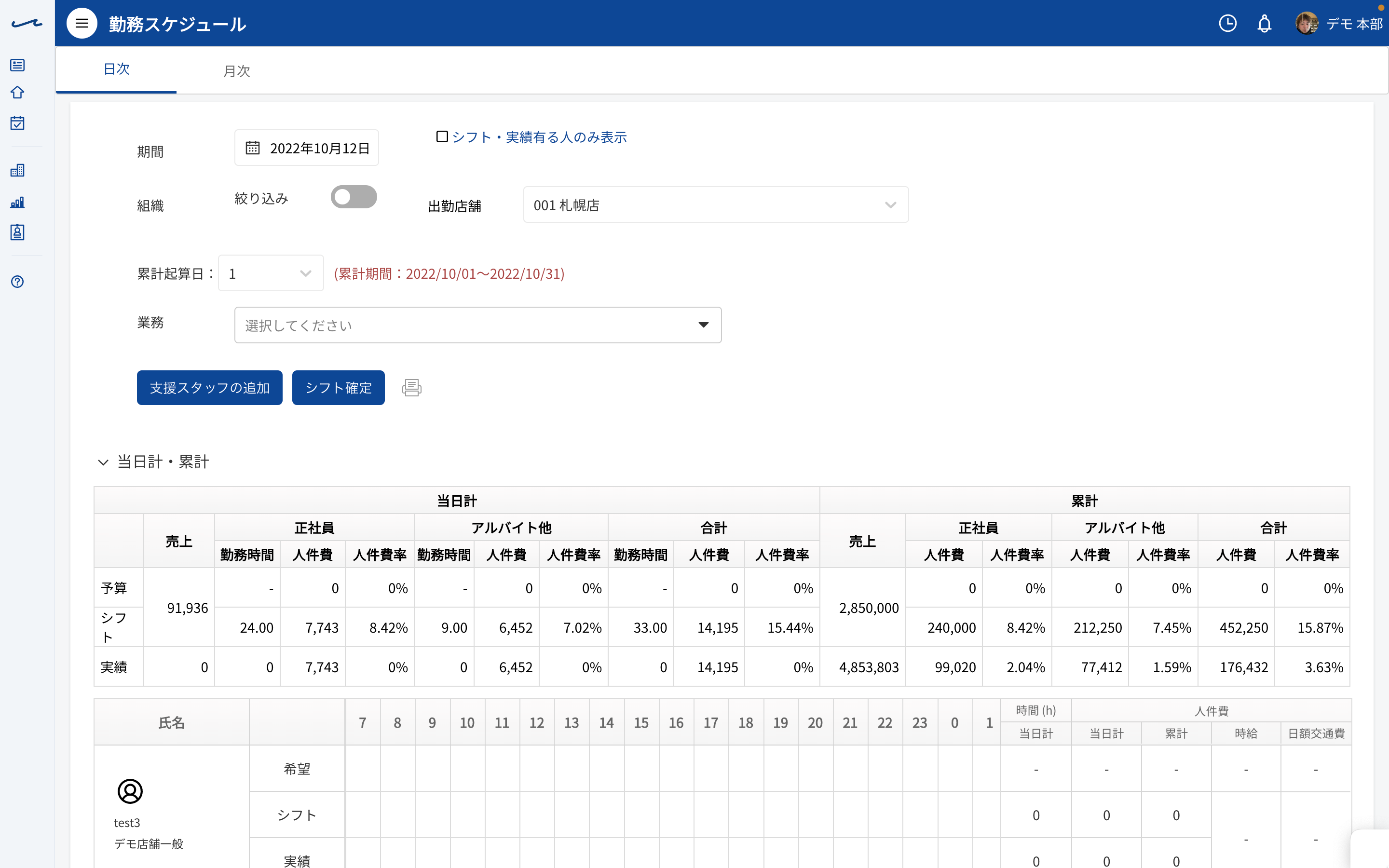Click デモ 本部 user name
The image size is (1389, 868).
click(x=1355, y=24)
